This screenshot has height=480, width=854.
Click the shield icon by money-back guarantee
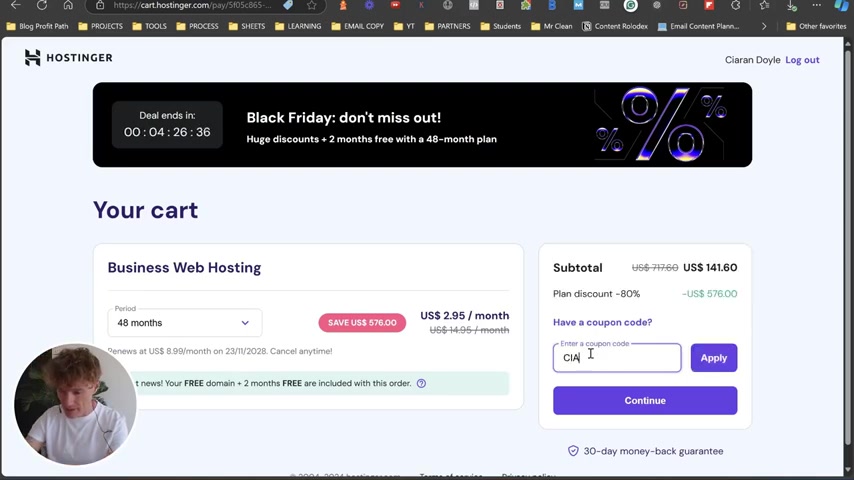click(573, 451)
